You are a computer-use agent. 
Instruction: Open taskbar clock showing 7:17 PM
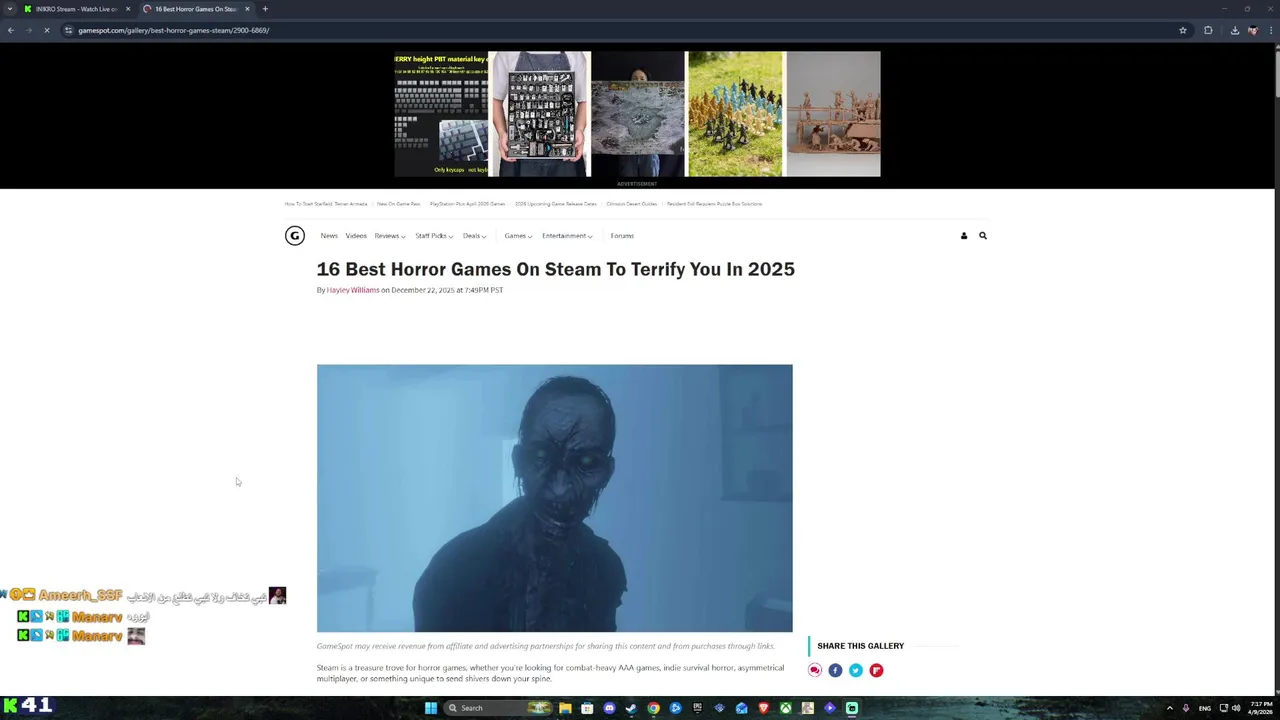tap(1260, 708)
